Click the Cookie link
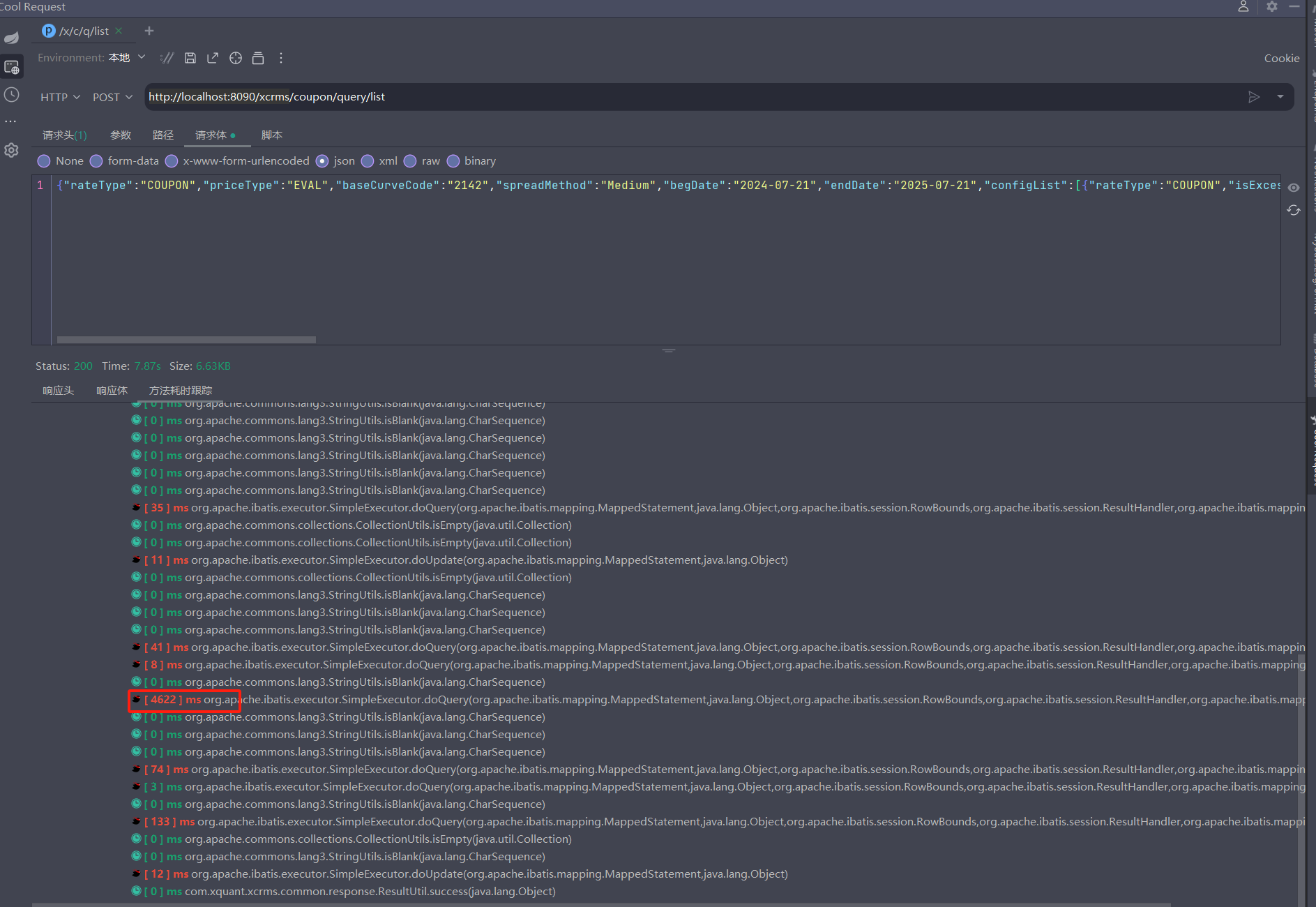This screenshot has height=907, width=1316. pyautogui.click(x=1281, y=59)
